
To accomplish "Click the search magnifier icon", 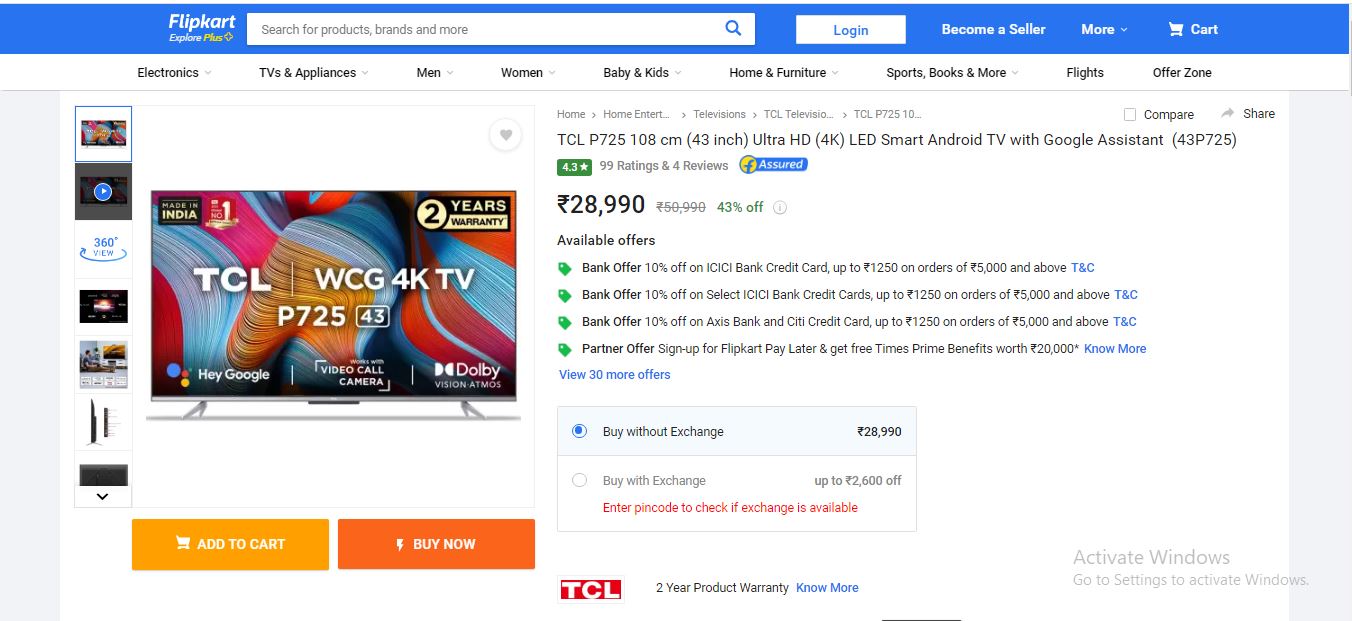I will coord(733,28).
